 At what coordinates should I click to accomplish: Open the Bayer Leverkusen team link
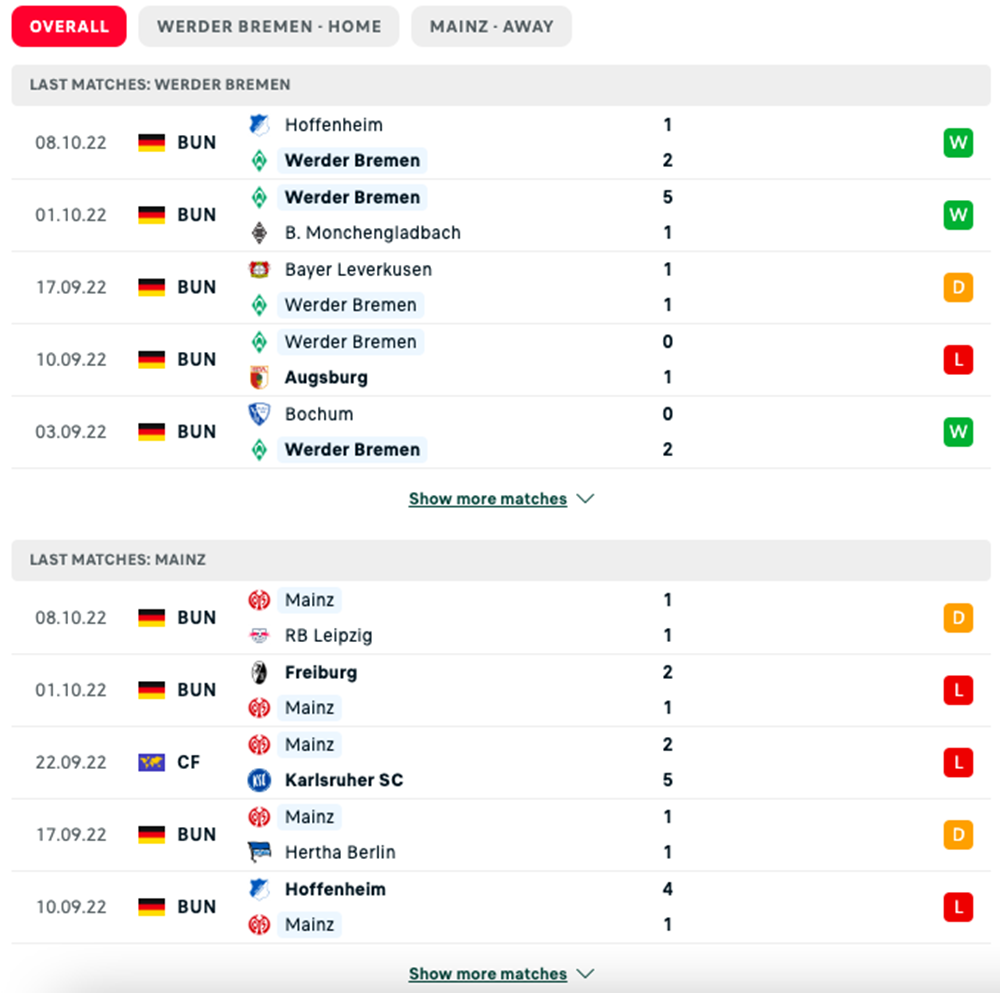coord(358,269)
